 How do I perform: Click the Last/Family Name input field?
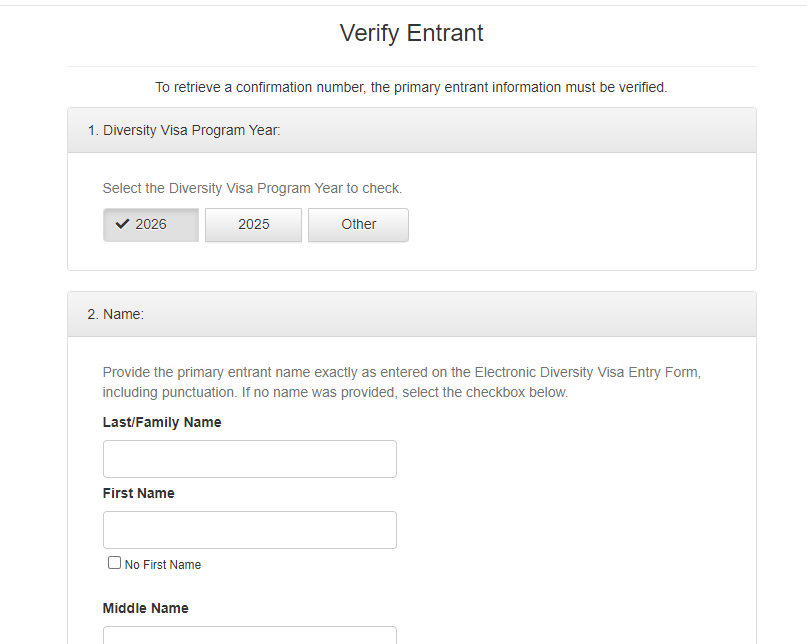pos(250,459)
